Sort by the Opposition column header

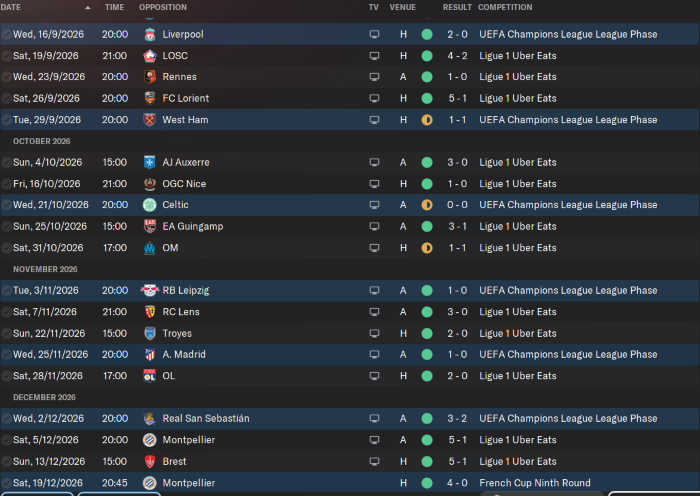(163, 7)
